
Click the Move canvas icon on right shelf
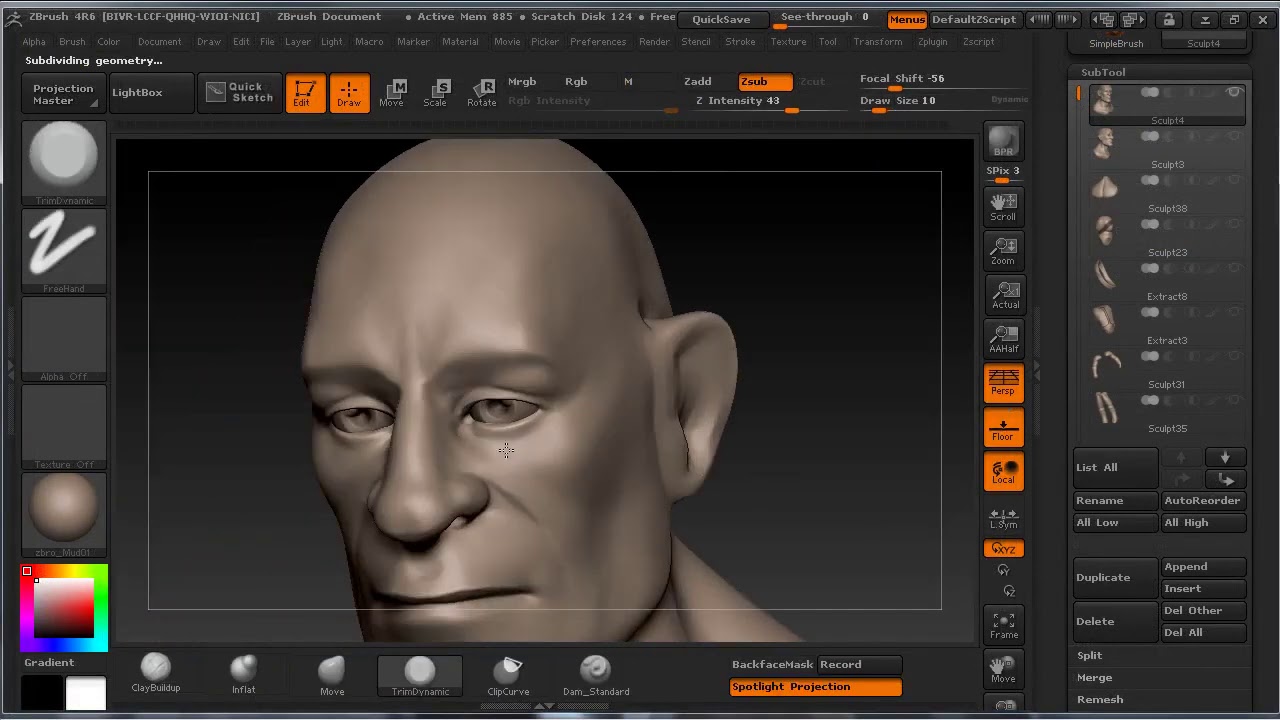[1003, 669]
